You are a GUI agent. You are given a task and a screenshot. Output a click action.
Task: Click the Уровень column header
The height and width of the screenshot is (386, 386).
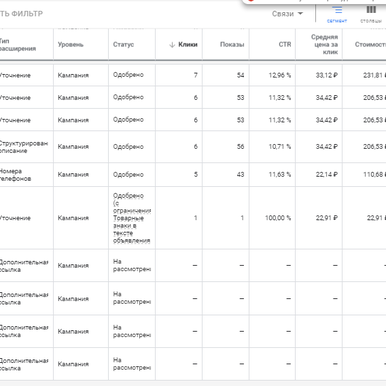pyautogui.click(x=70, y=45)
